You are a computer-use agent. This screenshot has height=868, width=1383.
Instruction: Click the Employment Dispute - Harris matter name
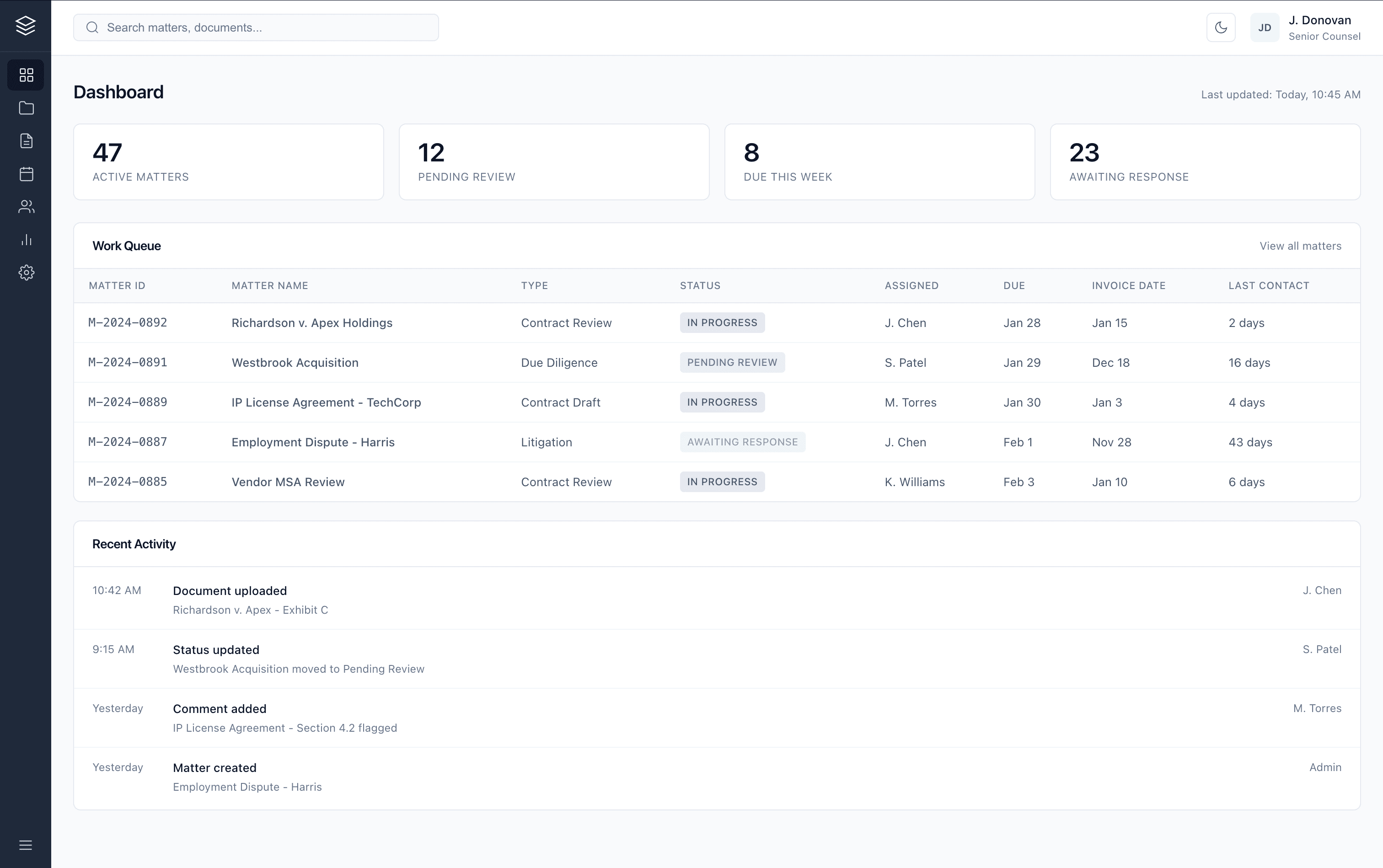pos(313,442)
